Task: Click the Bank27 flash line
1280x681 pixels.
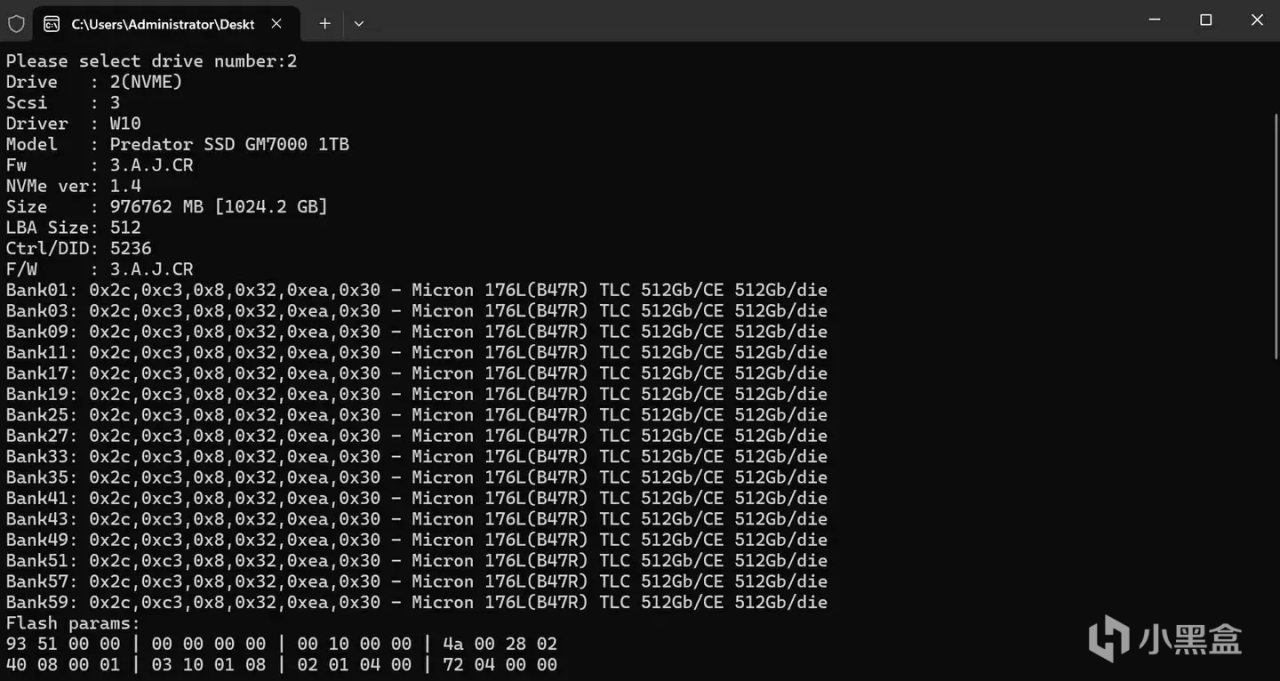Action: [416, 436]
